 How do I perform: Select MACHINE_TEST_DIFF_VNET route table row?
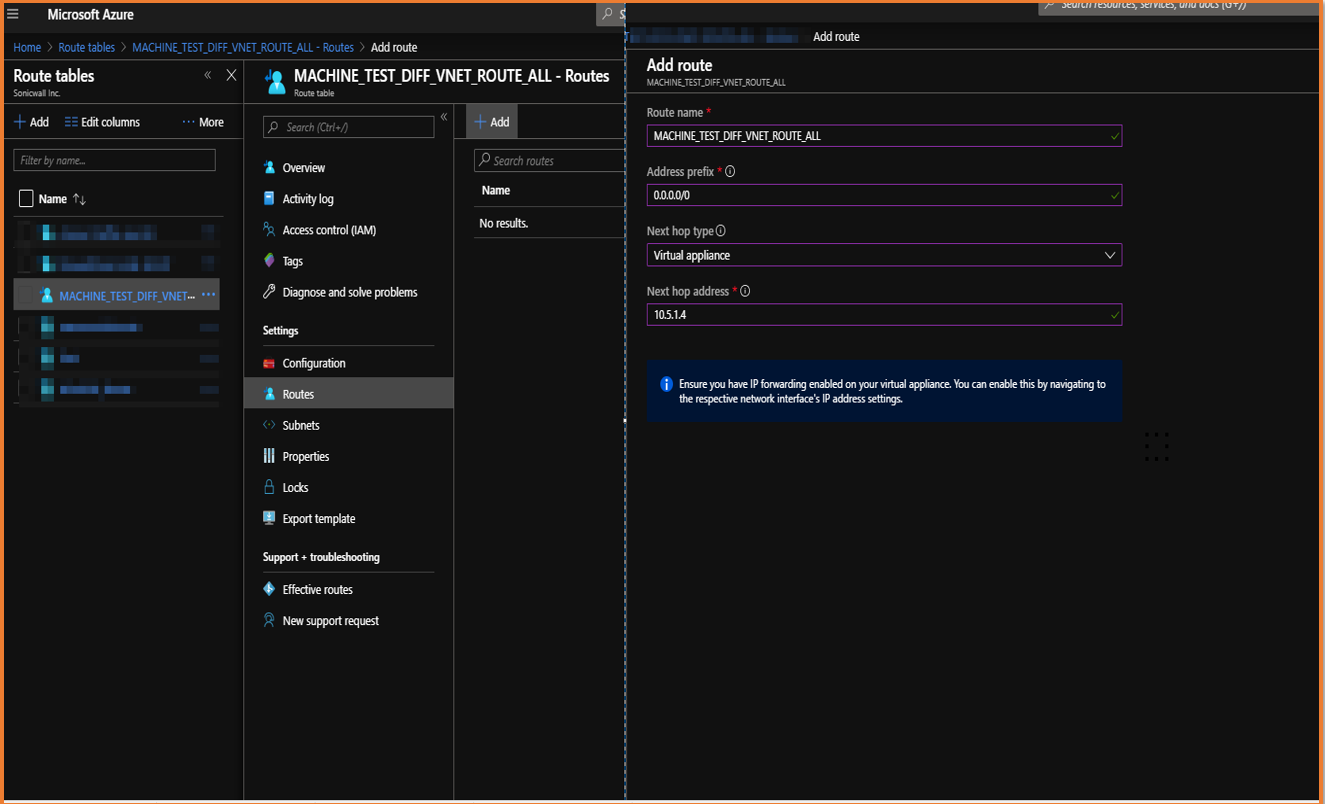pyautogui.click(x=116, y=296)
